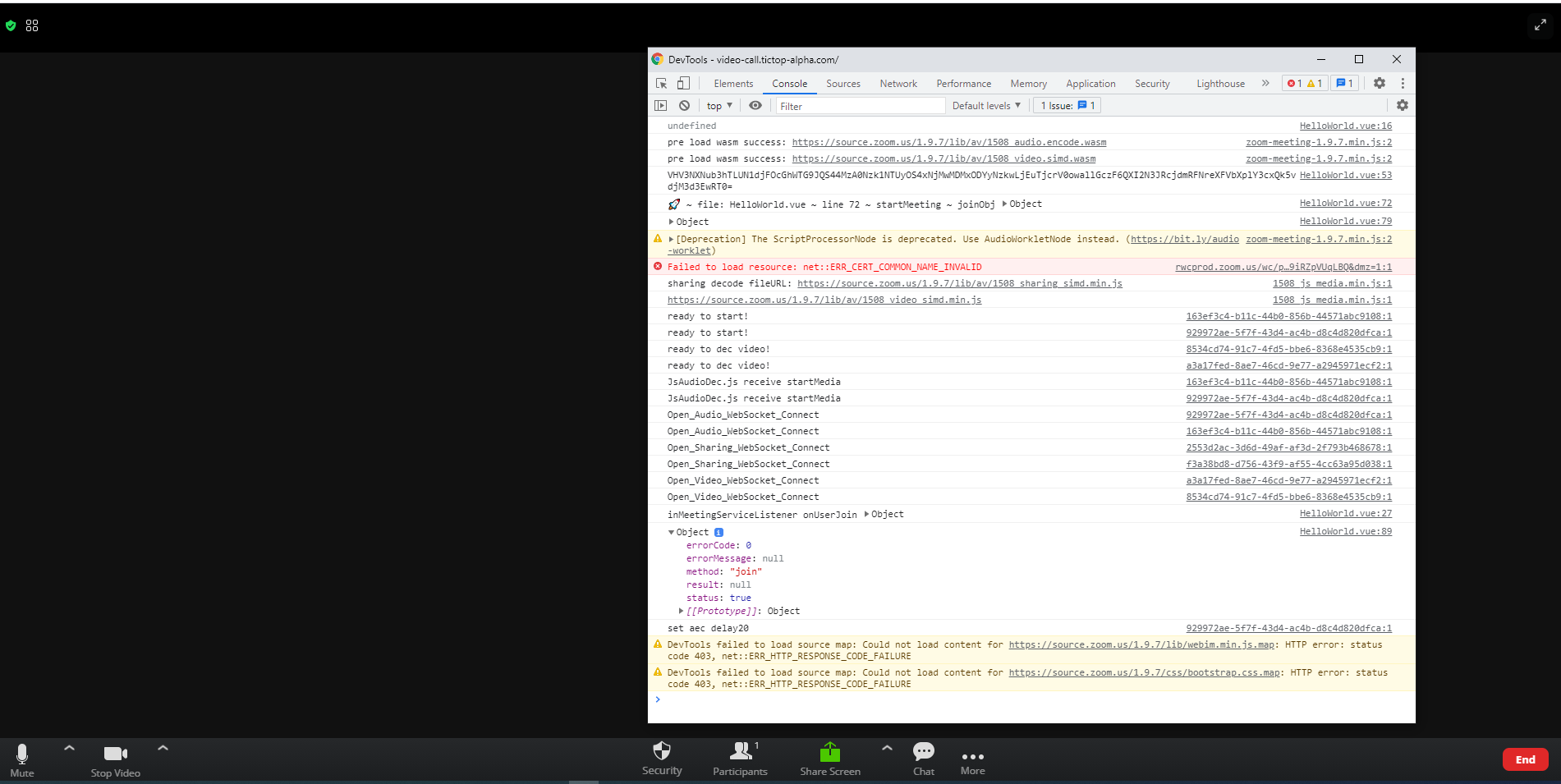Open the top JavaScript context dropdown
The height and width of the screenshot is (784, 1561).
719,105
